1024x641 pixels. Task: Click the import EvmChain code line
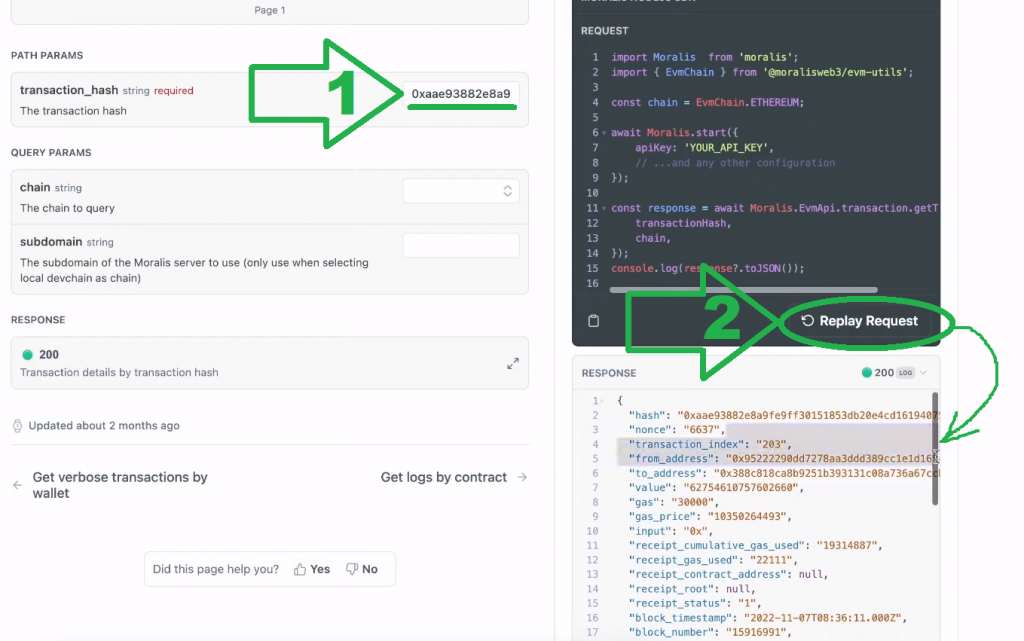pyautogui.click(x=762, y=72)
